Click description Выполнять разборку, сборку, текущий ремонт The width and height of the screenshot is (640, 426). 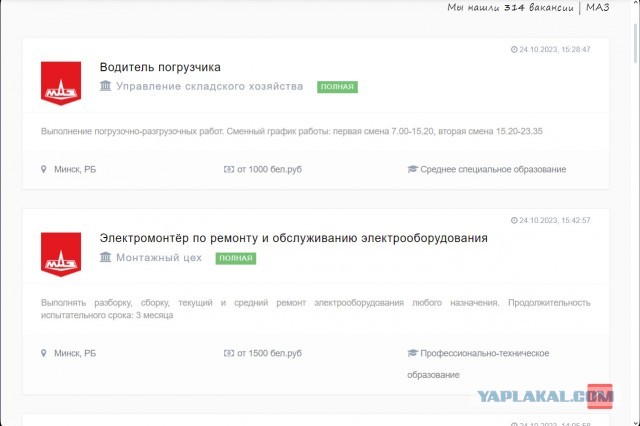(x=316, y=309)
